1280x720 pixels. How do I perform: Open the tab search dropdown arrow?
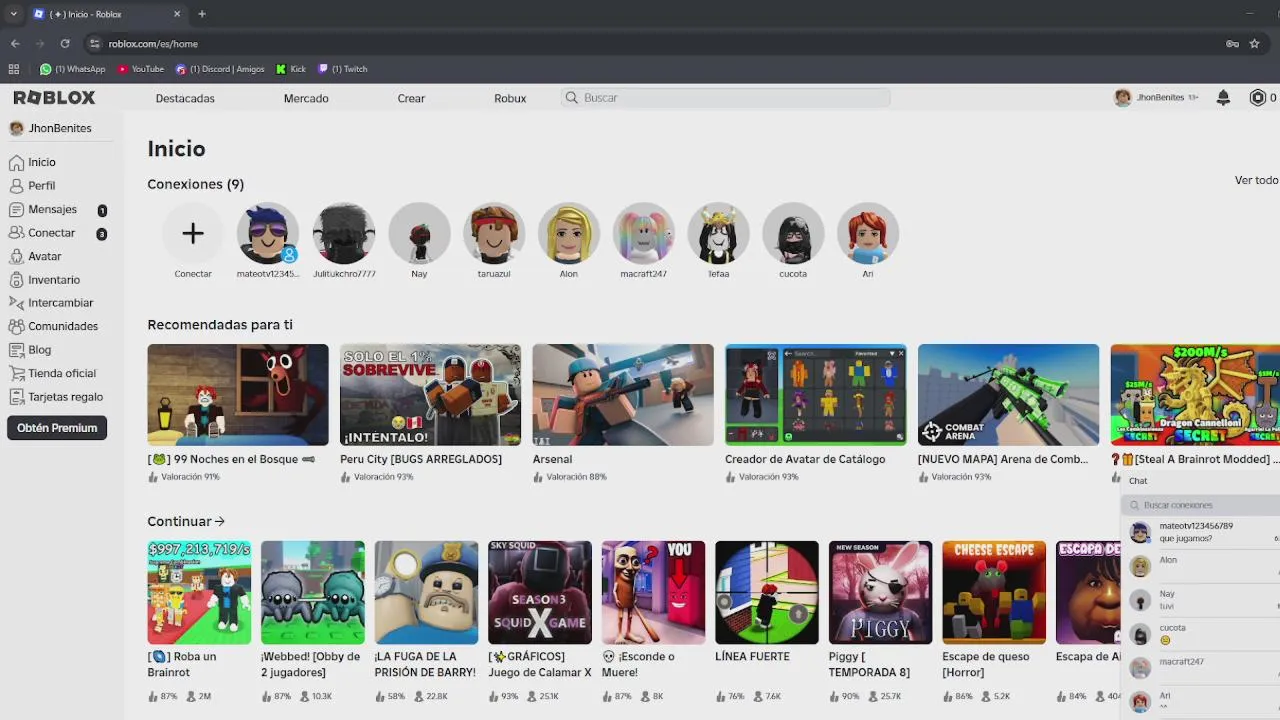(13, 14)
